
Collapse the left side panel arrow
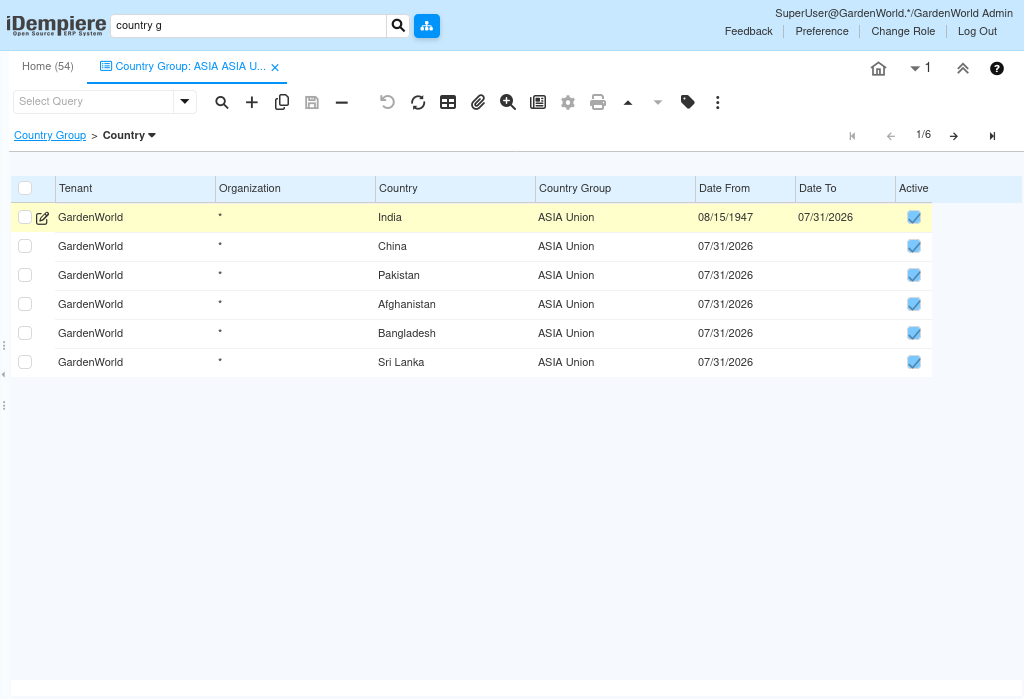pos(3,375)
